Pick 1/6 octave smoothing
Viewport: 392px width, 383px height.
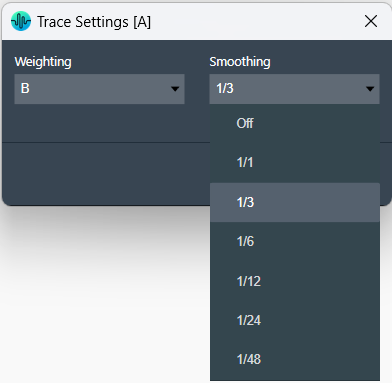point(295,241)
